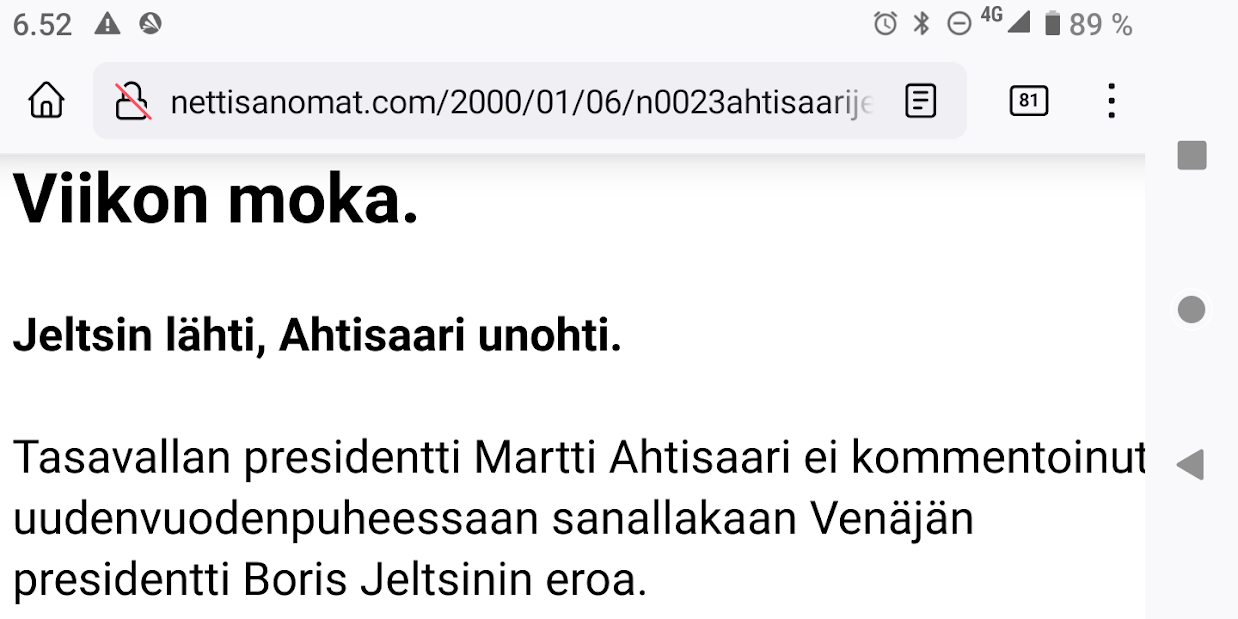The height and width of the screenshot is (619, 1238).
Task: Tap the warning triangle in status bar
Action: [107, 24]
